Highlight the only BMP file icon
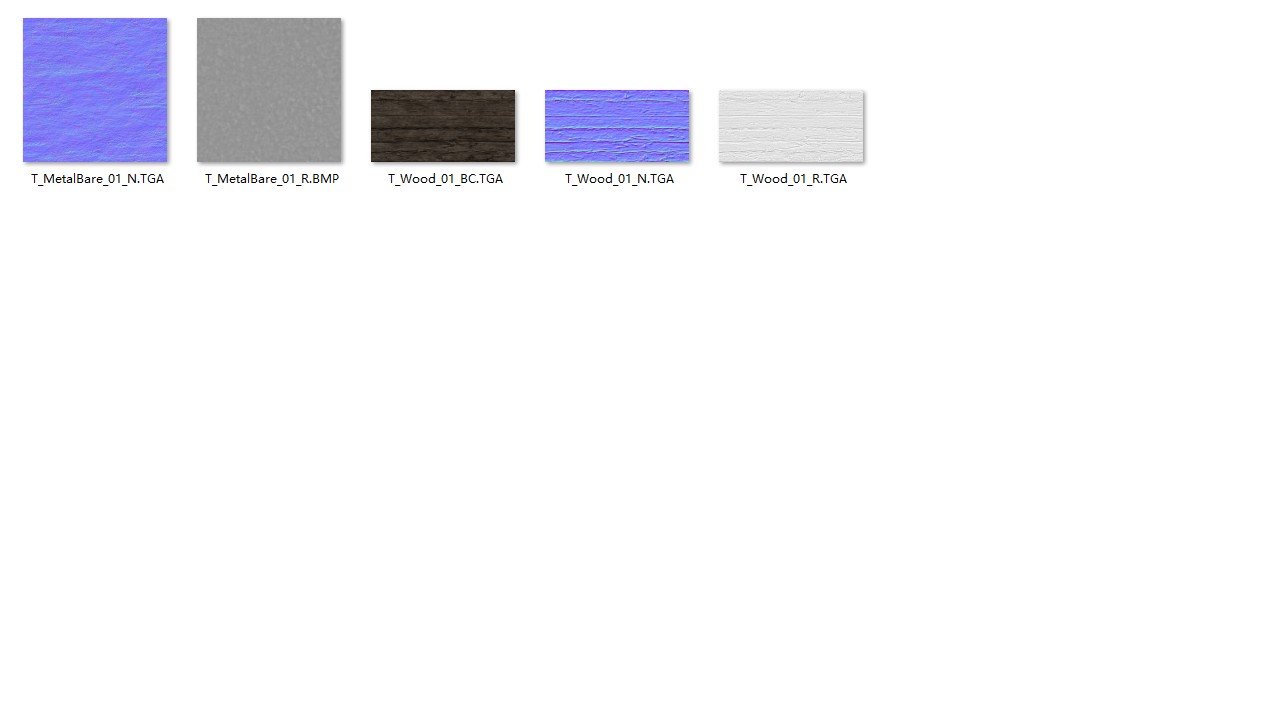This screenshot has height=720, width=1280. tap(269, 90)
